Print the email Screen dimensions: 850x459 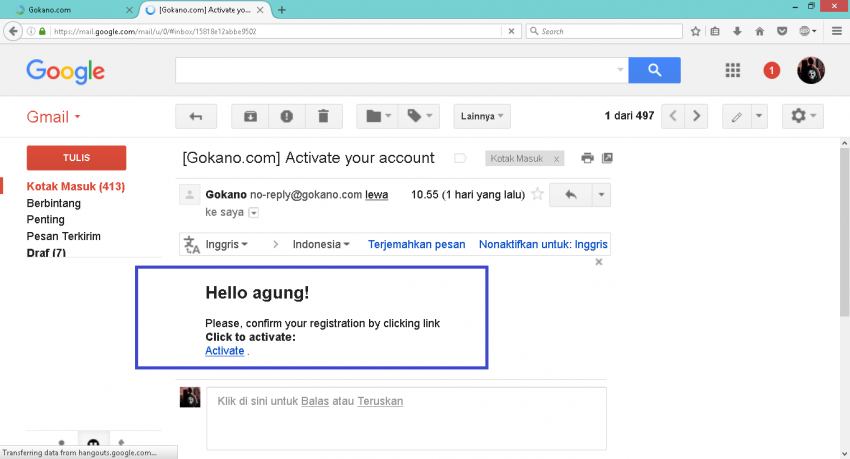[587, 158]
